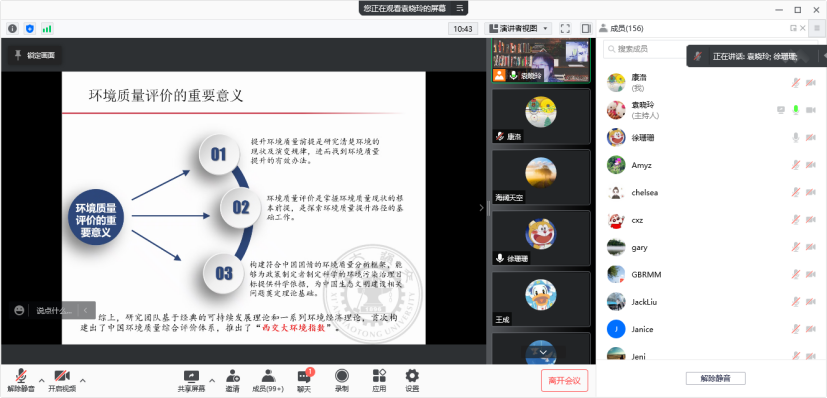Expand the arrow next to 共享屏幕

[212, 380]
